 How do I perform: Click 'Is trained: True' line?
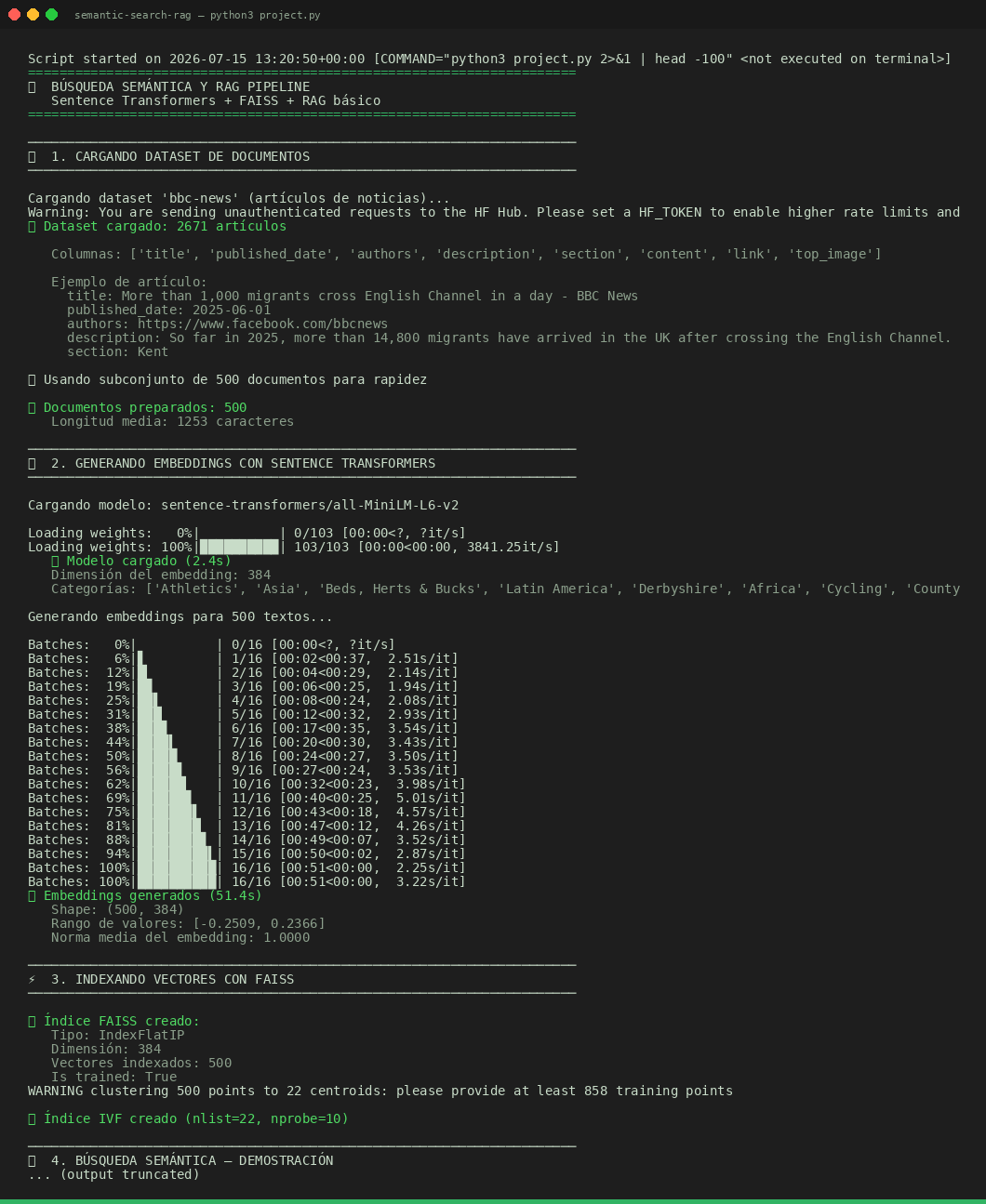(113, 1077)
